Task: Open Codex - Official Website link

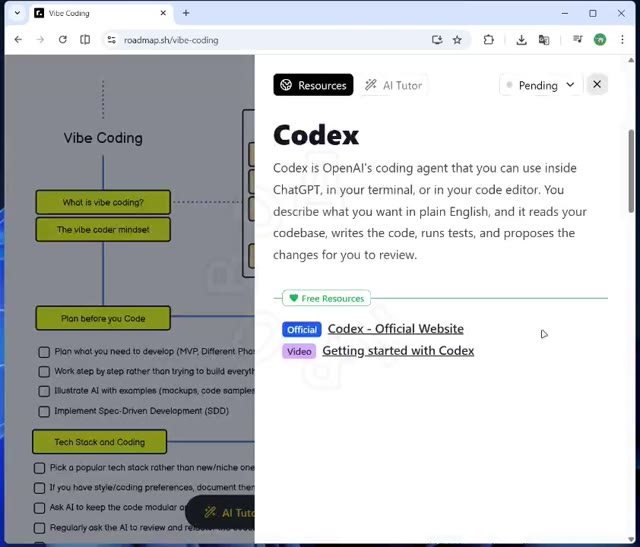Action: click(x=395, y=329)
